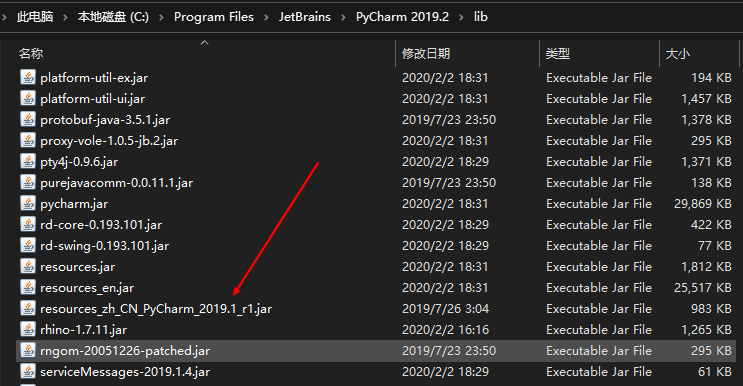Sort files by the 类型 column header
This screenshot has width=743, height=386.
point(557,54)
